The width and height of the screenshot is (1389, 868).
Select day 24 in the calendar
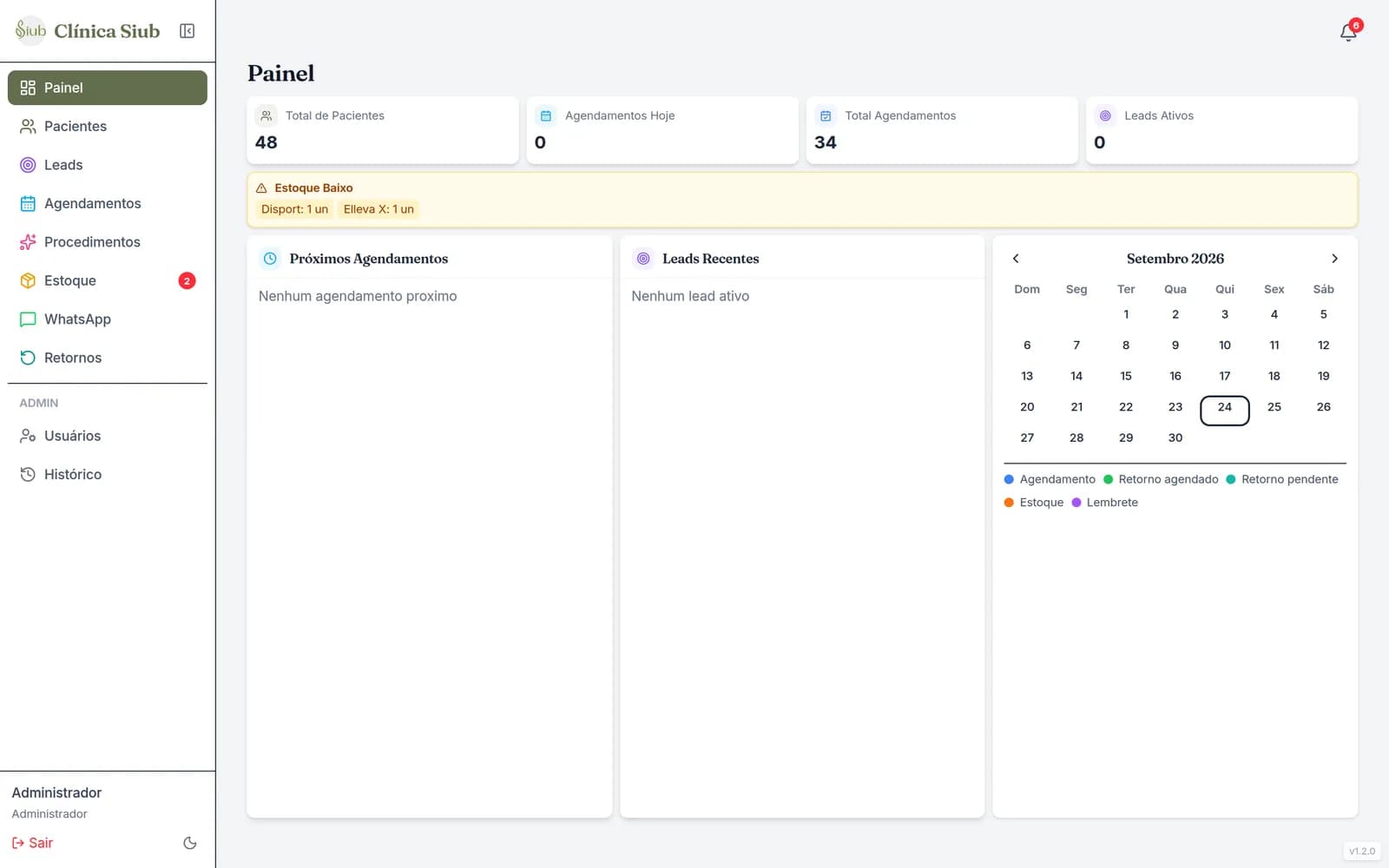pyautogui.click(x=1225, y=411)
